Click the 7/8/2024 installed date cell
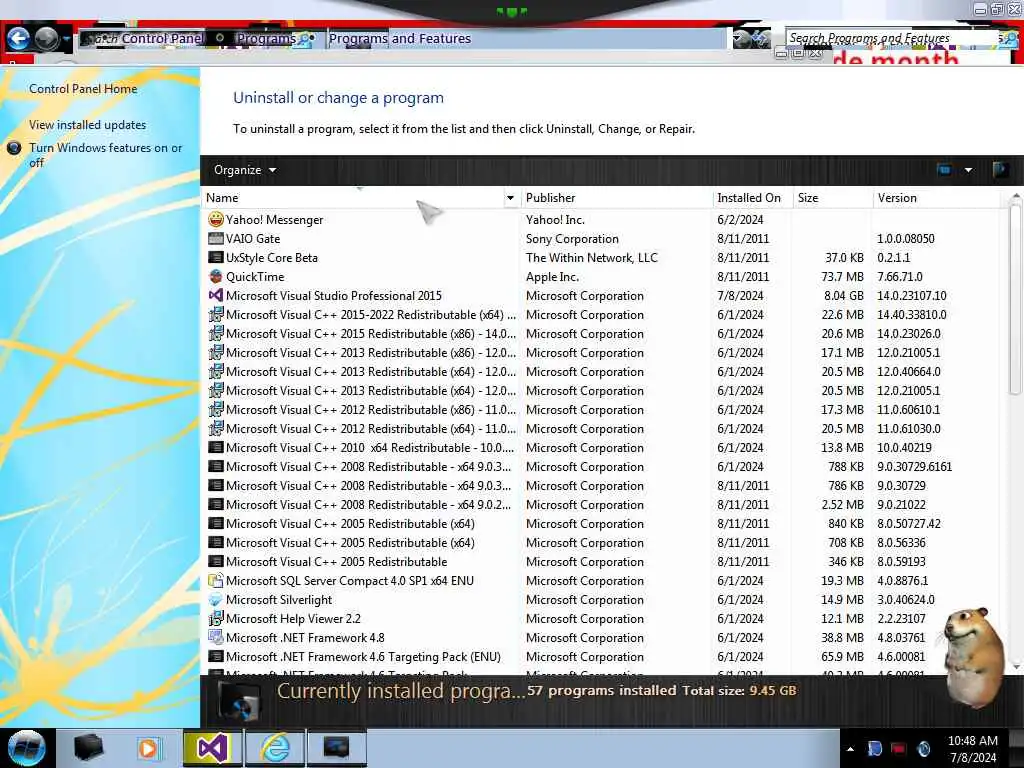The height and width of the screenshot is (768, 1024). pyautogui.click(x=740, y=295)
